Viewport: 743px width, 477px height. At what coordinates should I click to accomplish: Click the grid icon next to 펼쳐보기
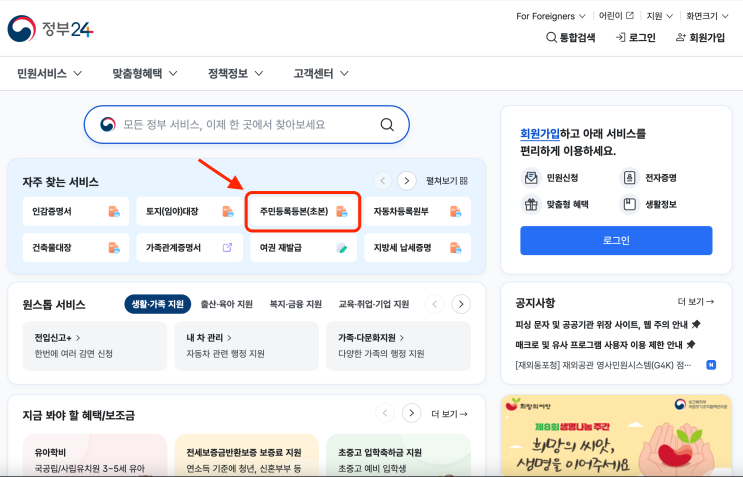click(464, 180)
